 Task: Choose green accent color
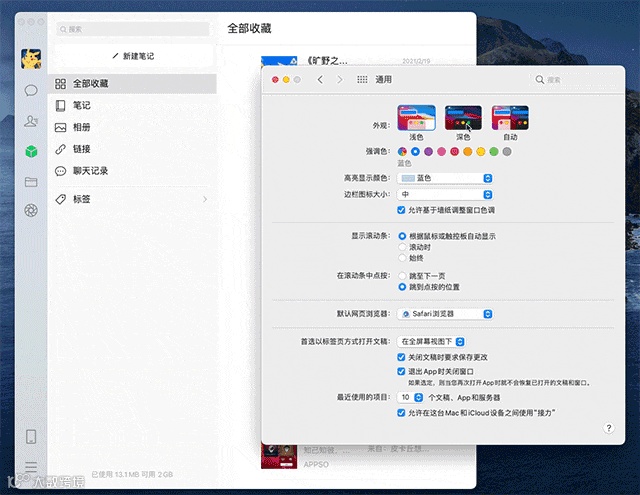pyautogui.click(x=494, y=152)
